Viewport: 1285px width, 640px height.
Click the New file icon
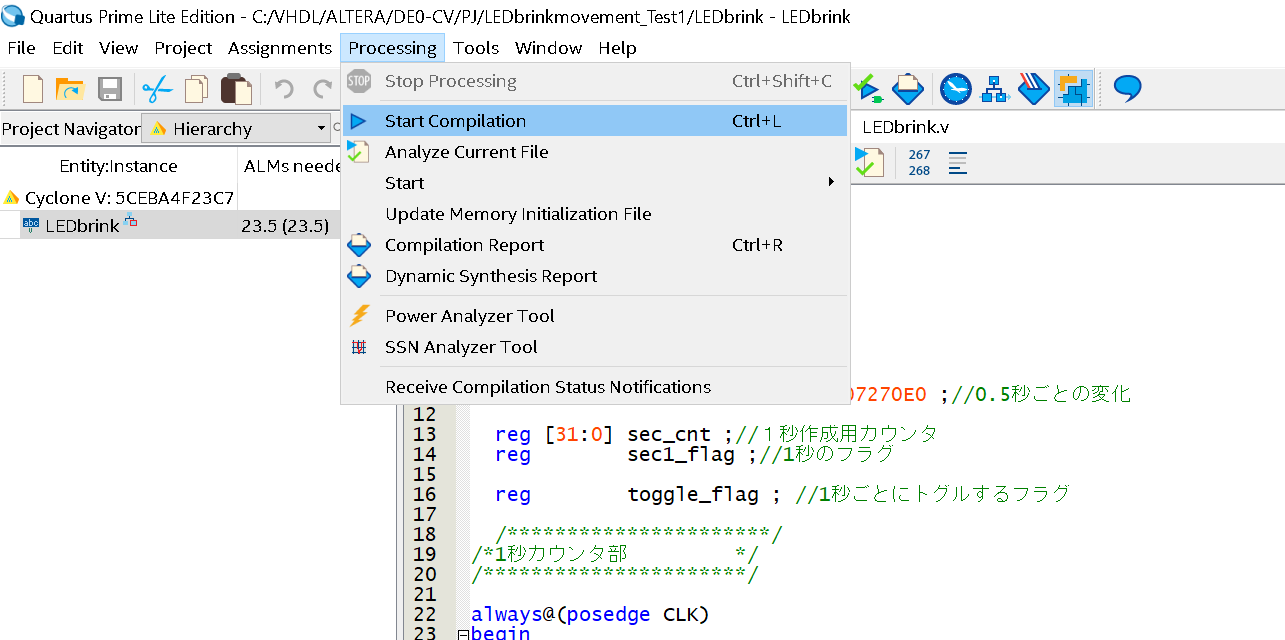point(33,89)
